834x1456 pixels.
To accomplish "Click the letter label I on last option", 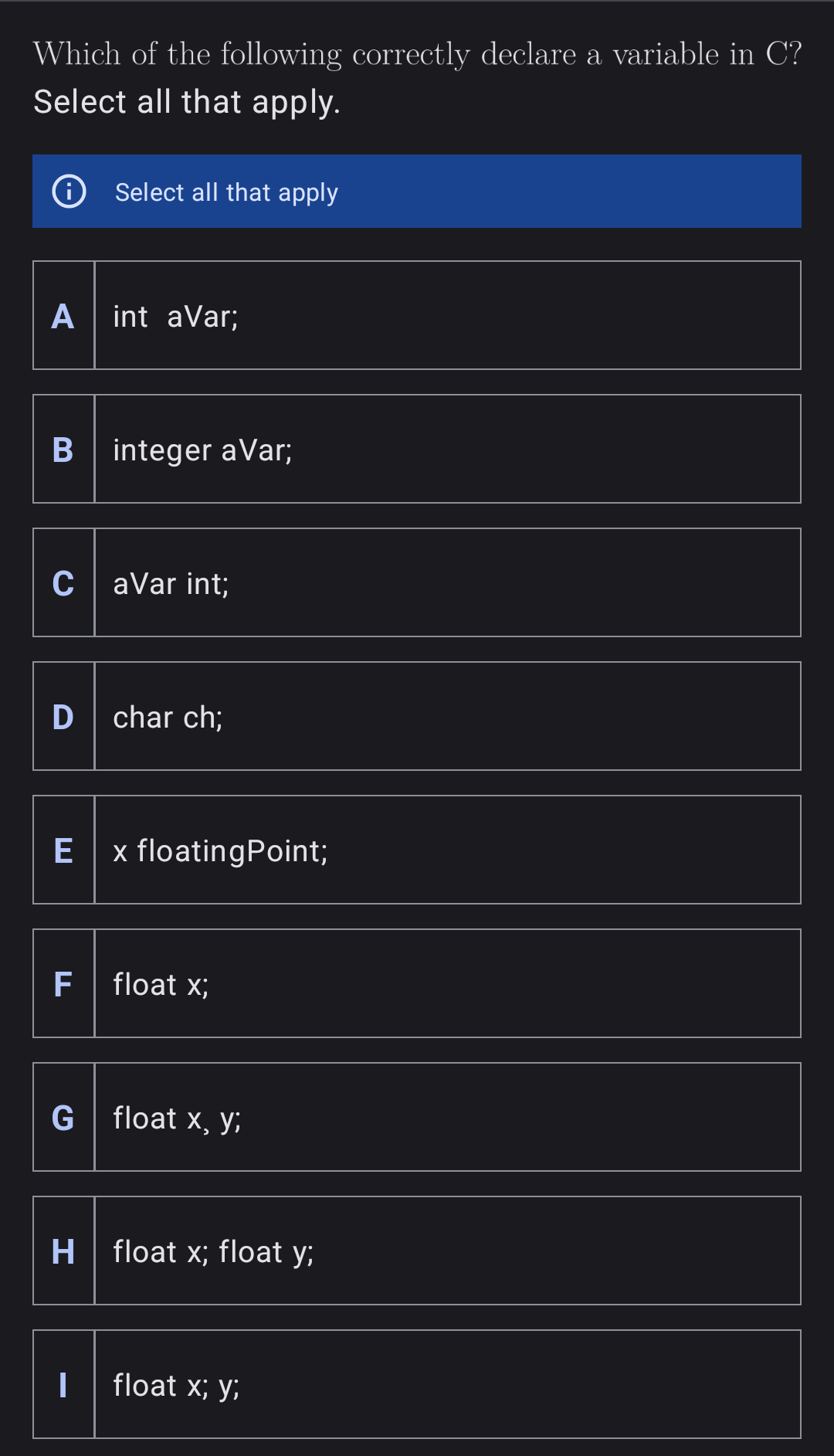I will (63, 1384).
